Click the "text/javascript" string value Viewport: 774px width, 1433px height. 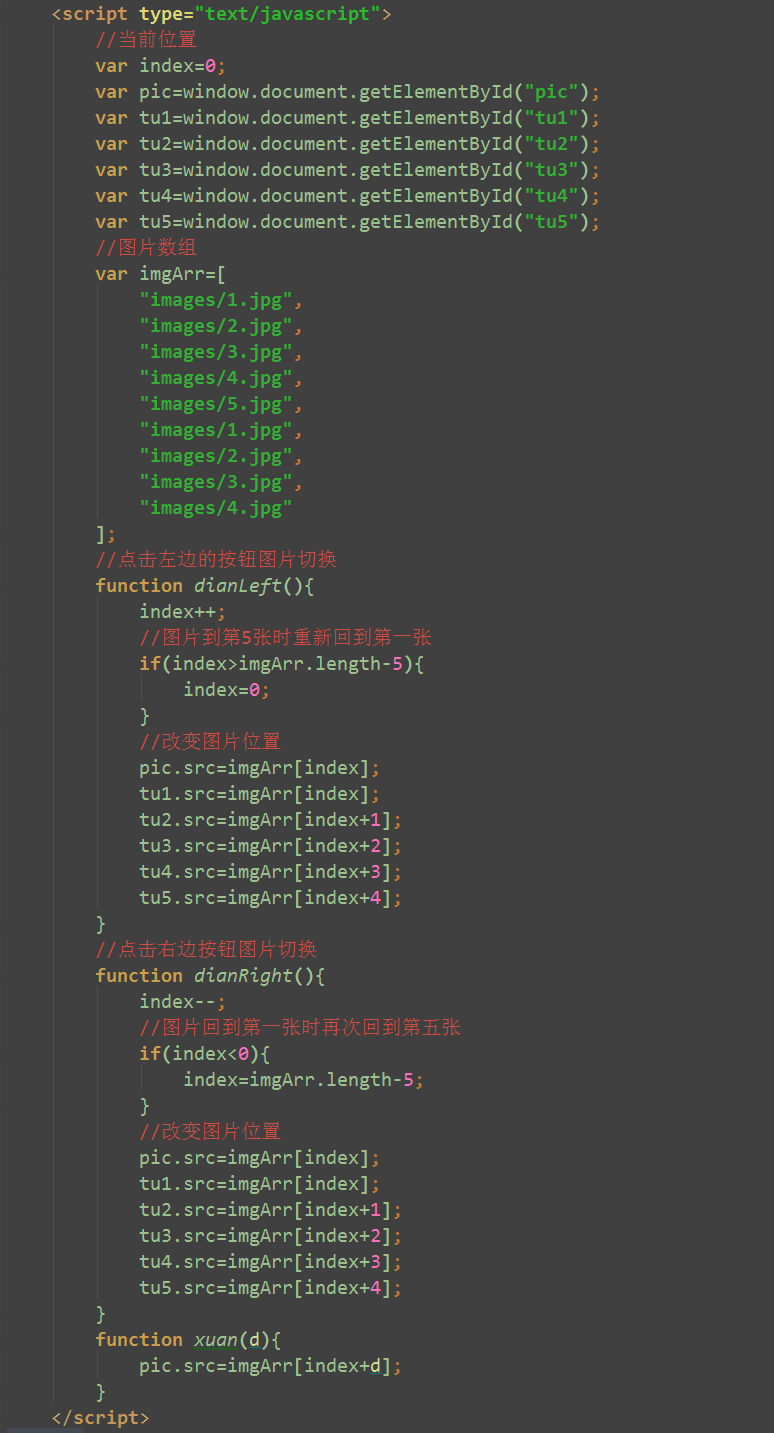click(288, 14)
